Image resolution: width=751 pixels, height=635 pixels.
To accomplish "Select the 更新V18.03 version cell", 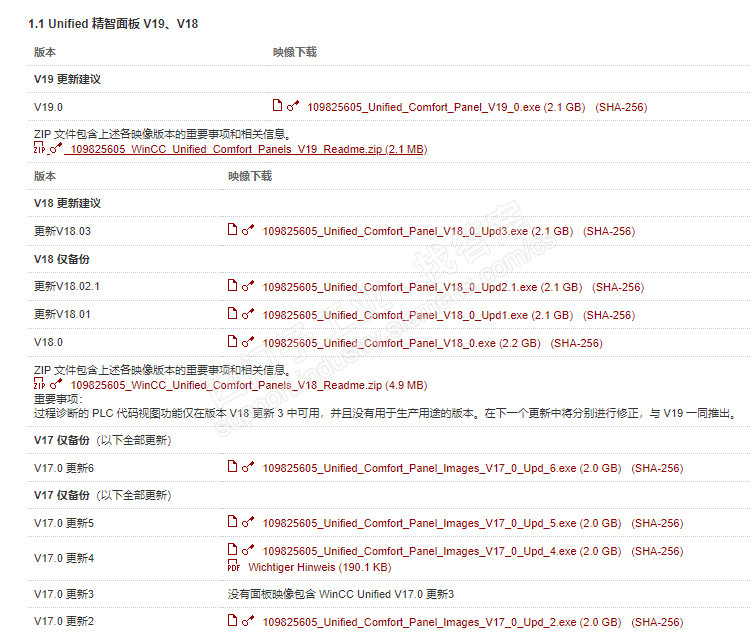I will [x=62, y=231].
